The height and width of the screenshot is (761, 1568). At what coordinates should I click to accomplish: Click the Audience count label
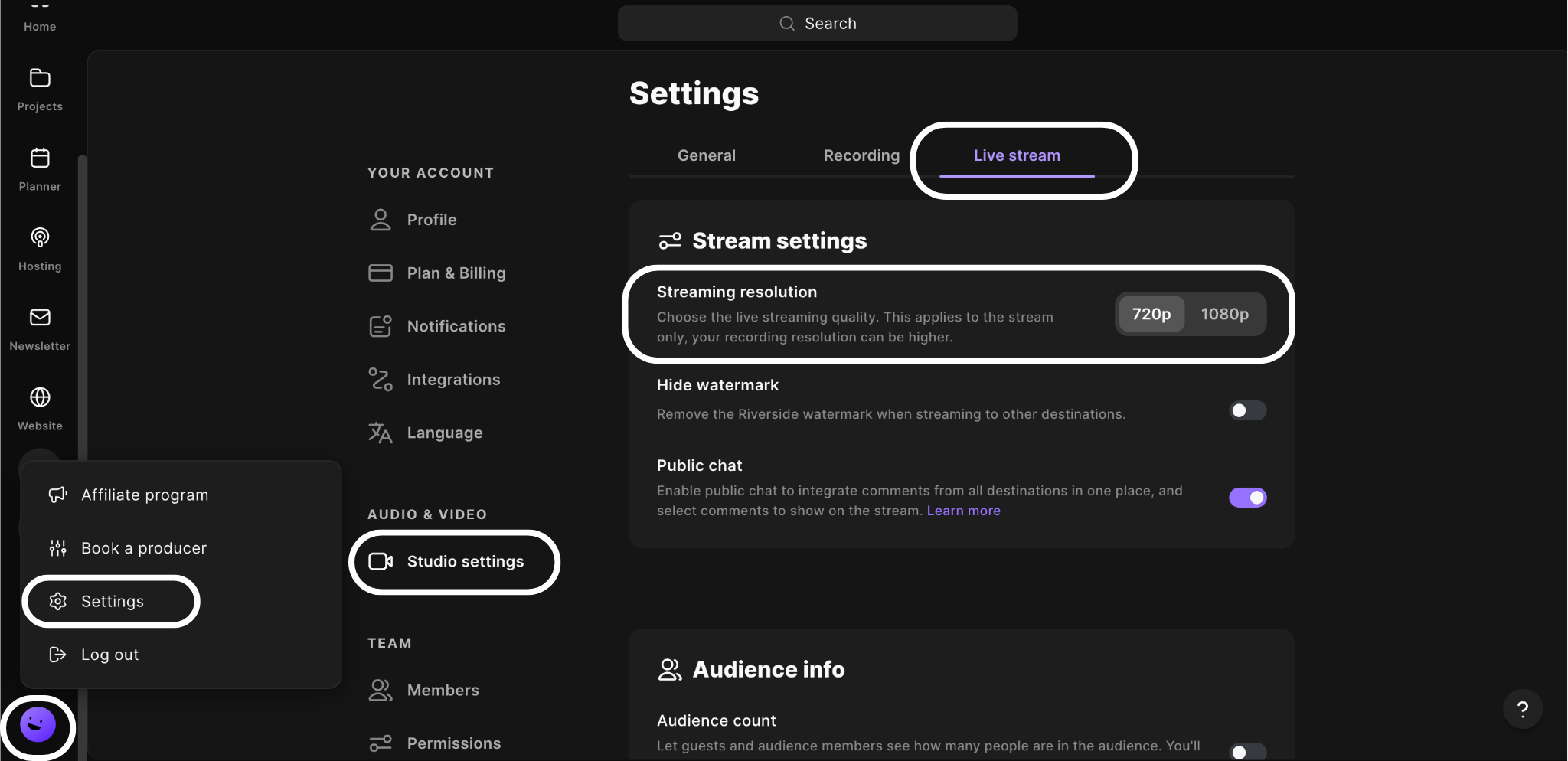[x=716, y=720]
